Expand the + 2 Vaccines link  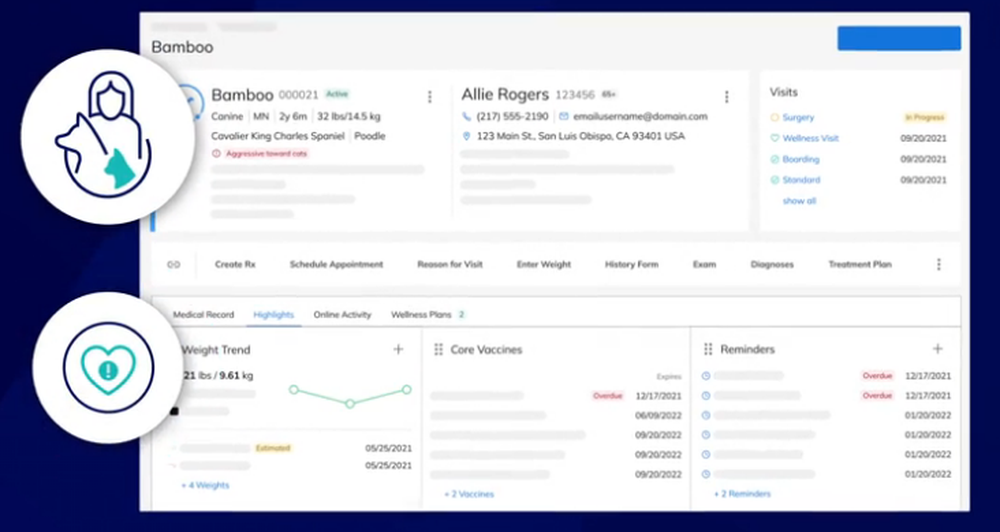coord(469,494)
